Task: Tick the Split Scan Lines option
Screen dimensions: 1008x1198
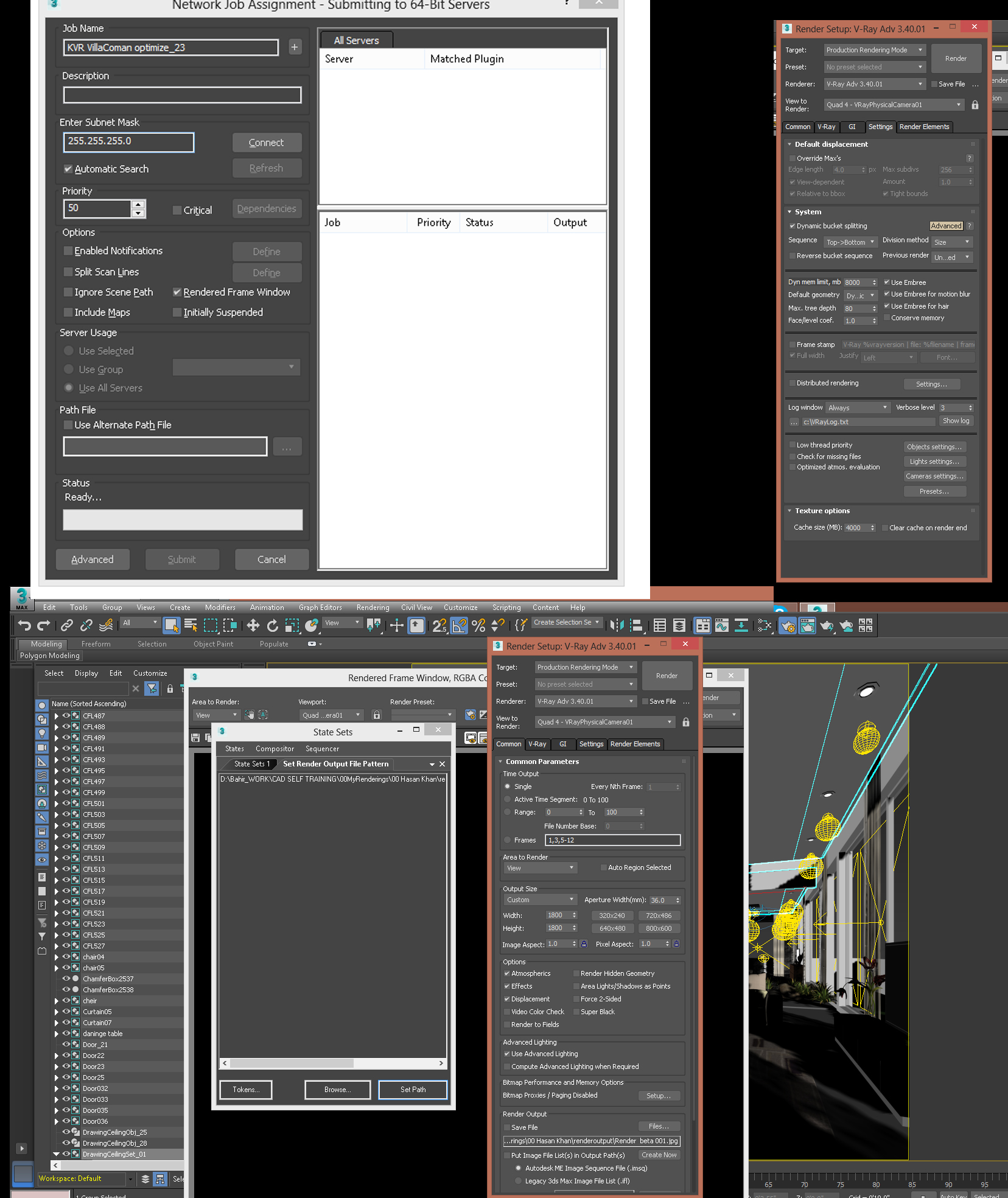Action: tap(68, 271)
